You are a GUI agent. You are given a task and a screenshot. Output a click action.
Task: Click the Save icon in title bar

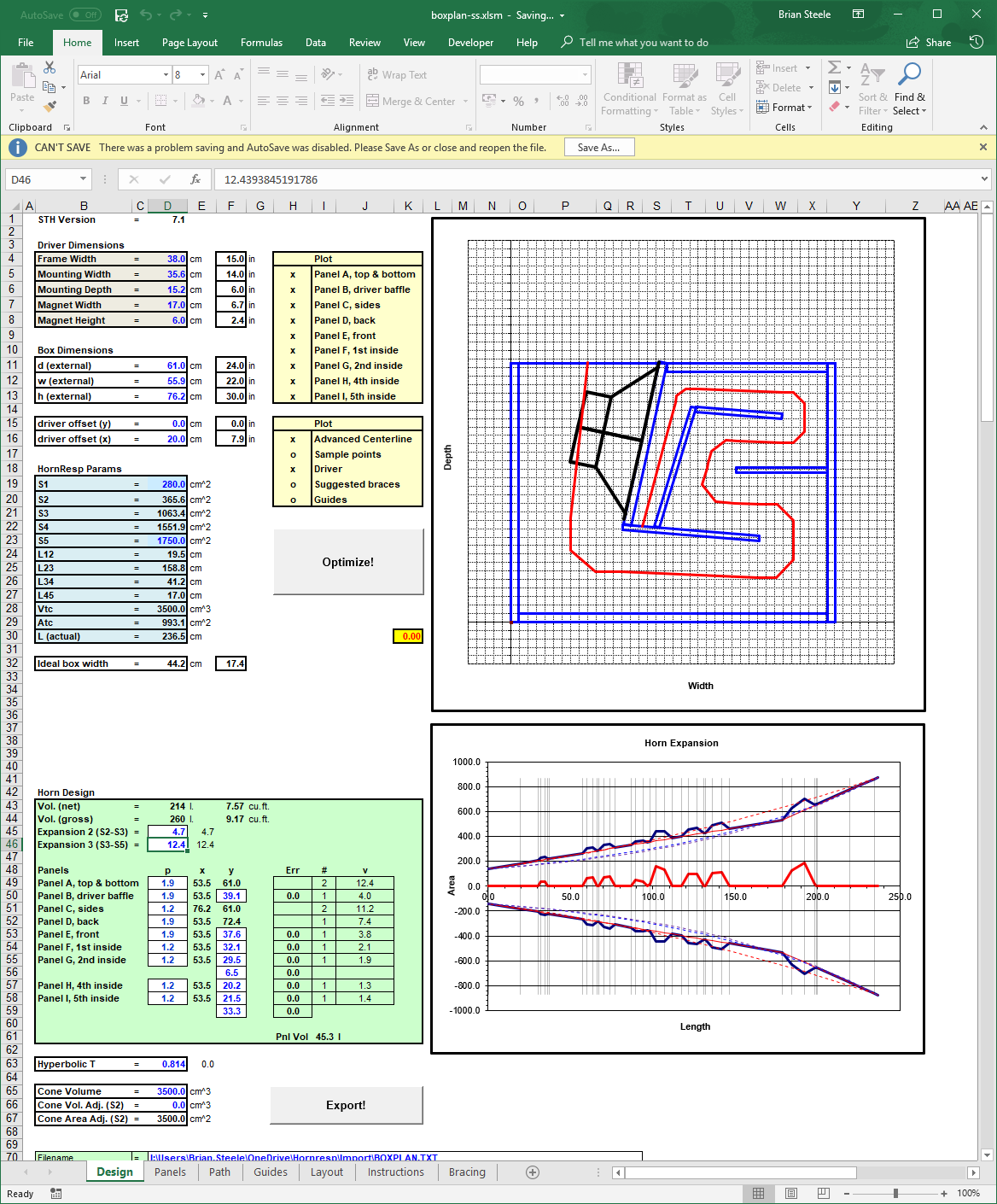[121, 15]
